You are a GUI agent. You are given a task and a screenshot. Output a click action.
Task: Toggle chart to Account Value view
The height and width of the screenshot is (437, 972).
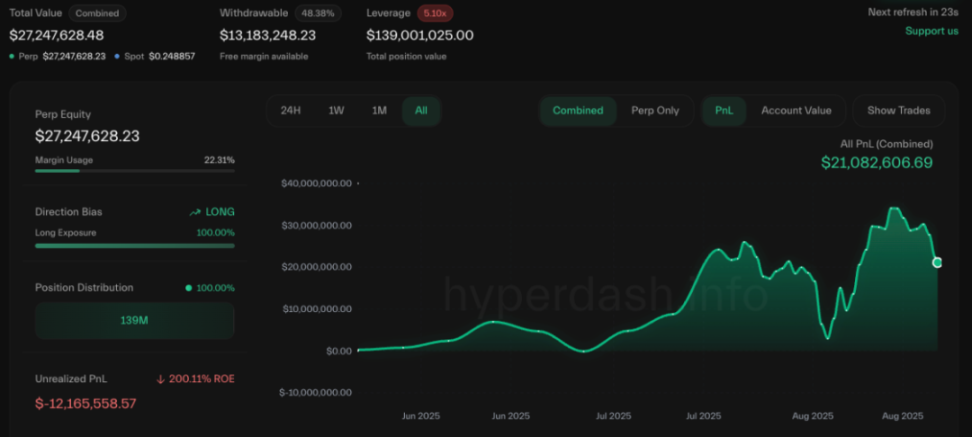coord(796,111)
